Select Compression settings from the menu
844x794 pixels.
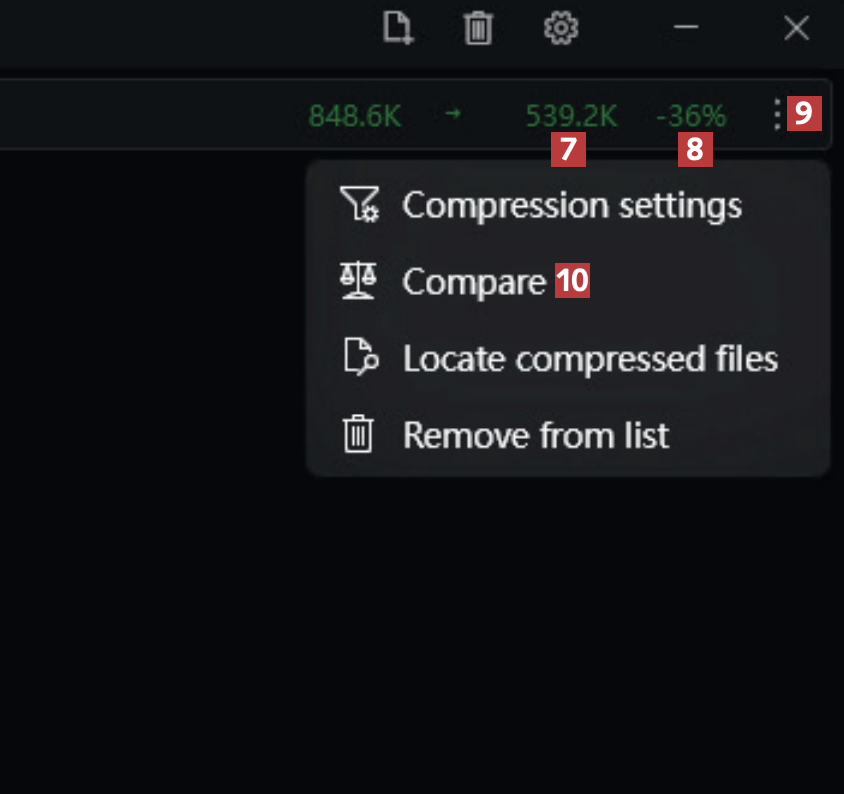click(571, 205)
